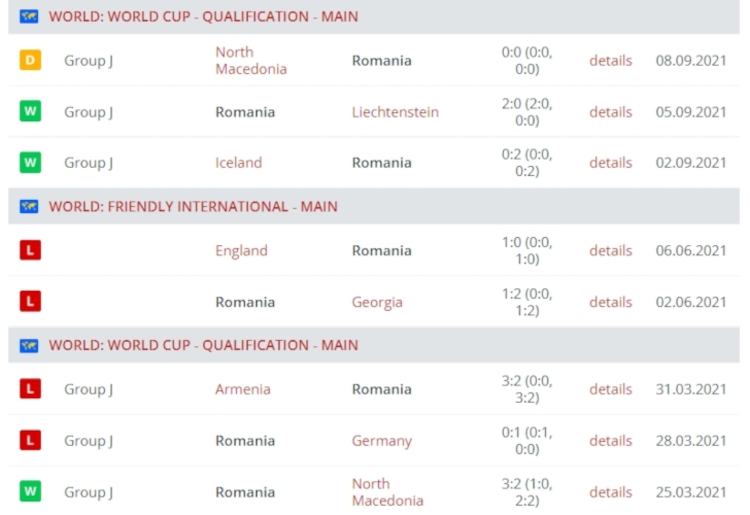
Task: Click the L badge for Armenia match
Action: (30, 389)
